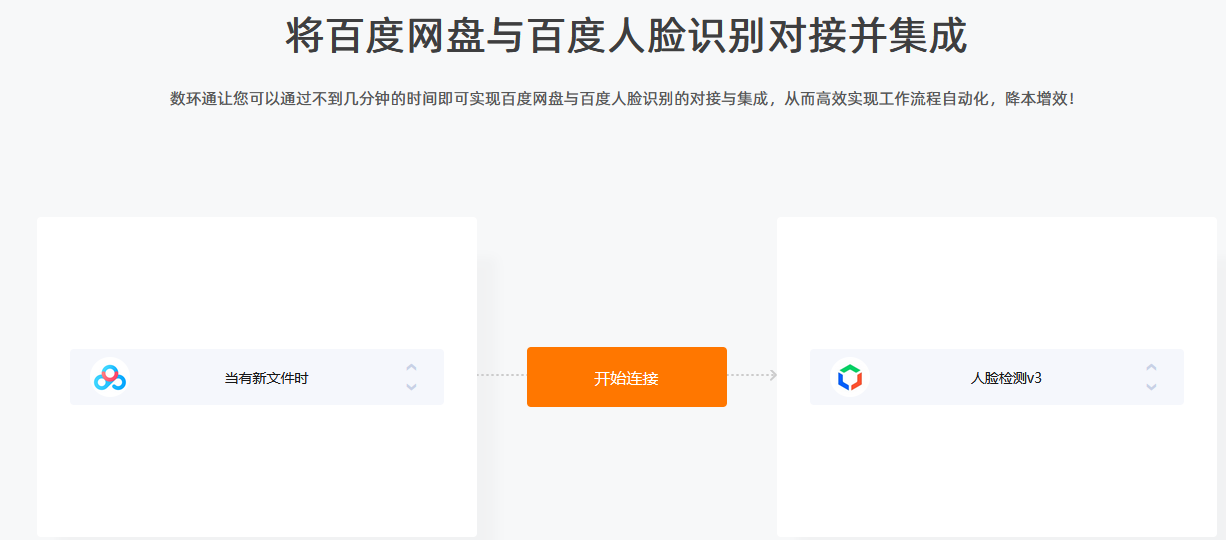This screenshot has width=1226, height=540.
Task: Open the 当有新文件时 trigger selector
Action: (x=257, y=377)
